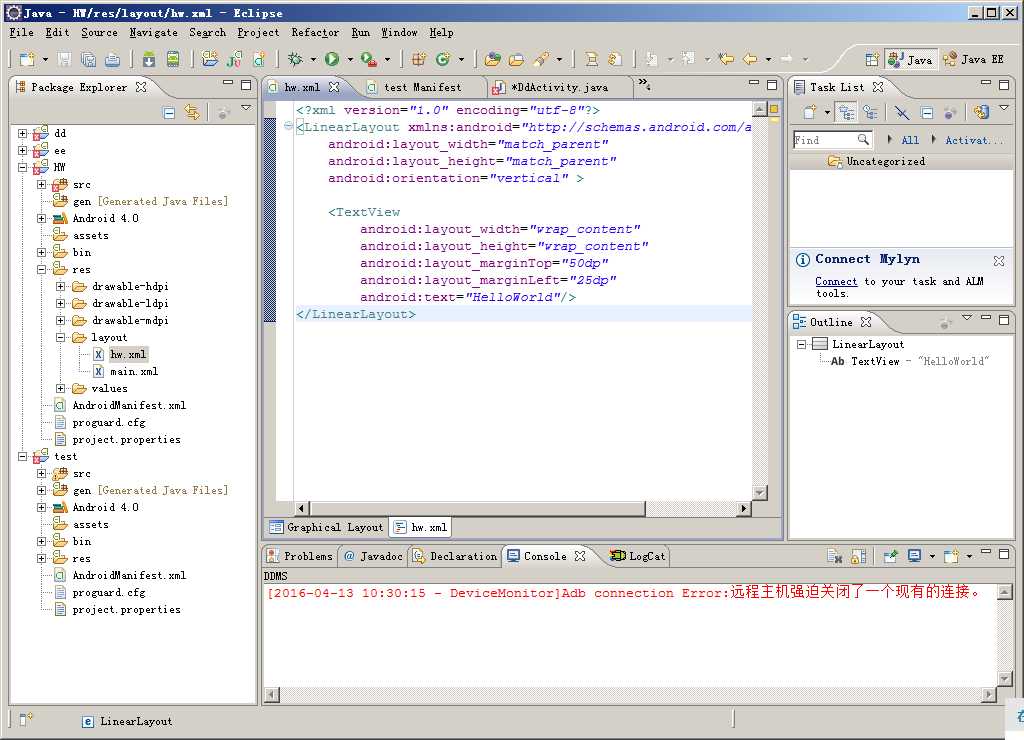Click the New Task icon in Task List
The width and height of the screenshot is (1024, 740).
pyautogui.click(x=810, y=112)
